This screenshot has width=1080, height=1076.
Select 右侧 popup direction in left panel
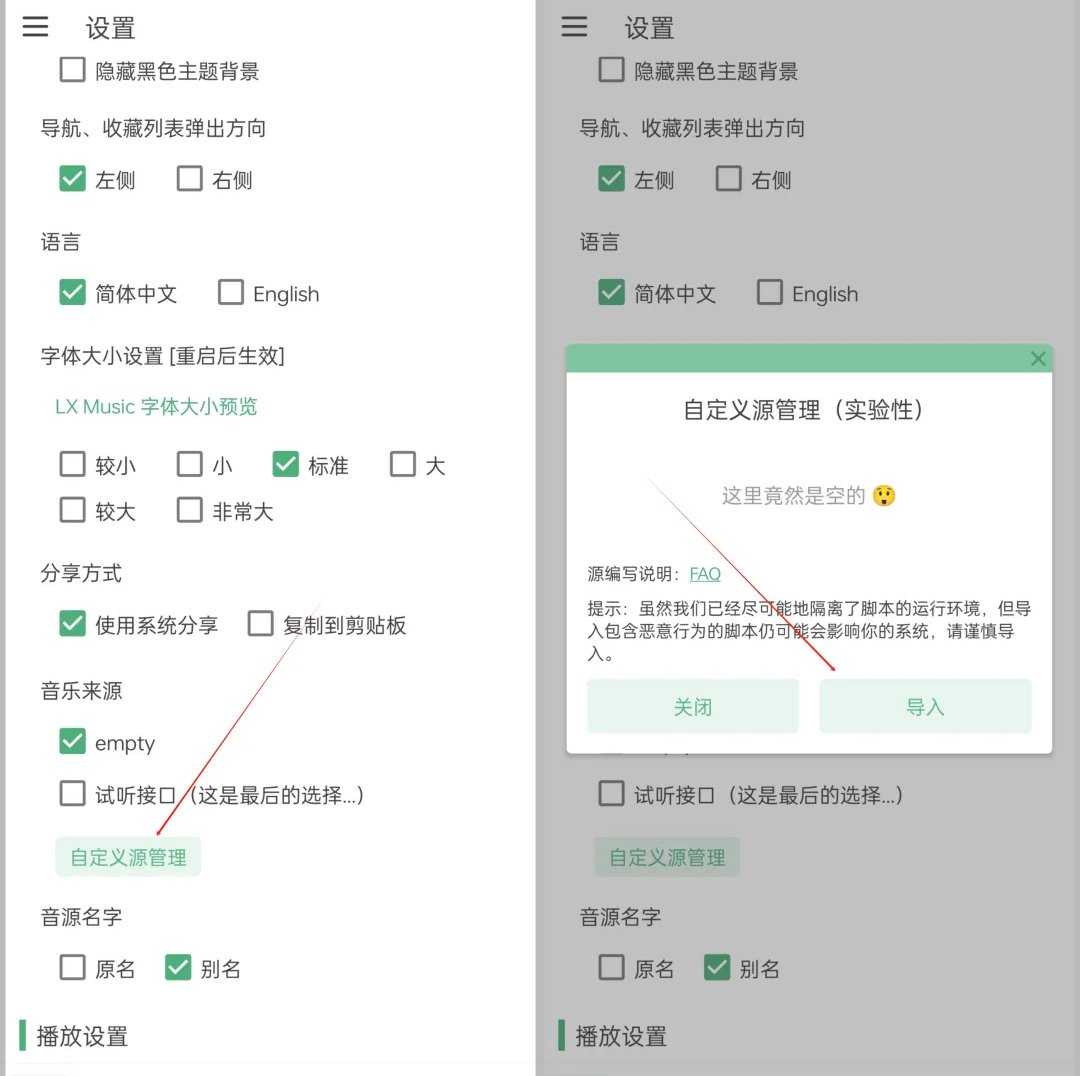[189, 178]
